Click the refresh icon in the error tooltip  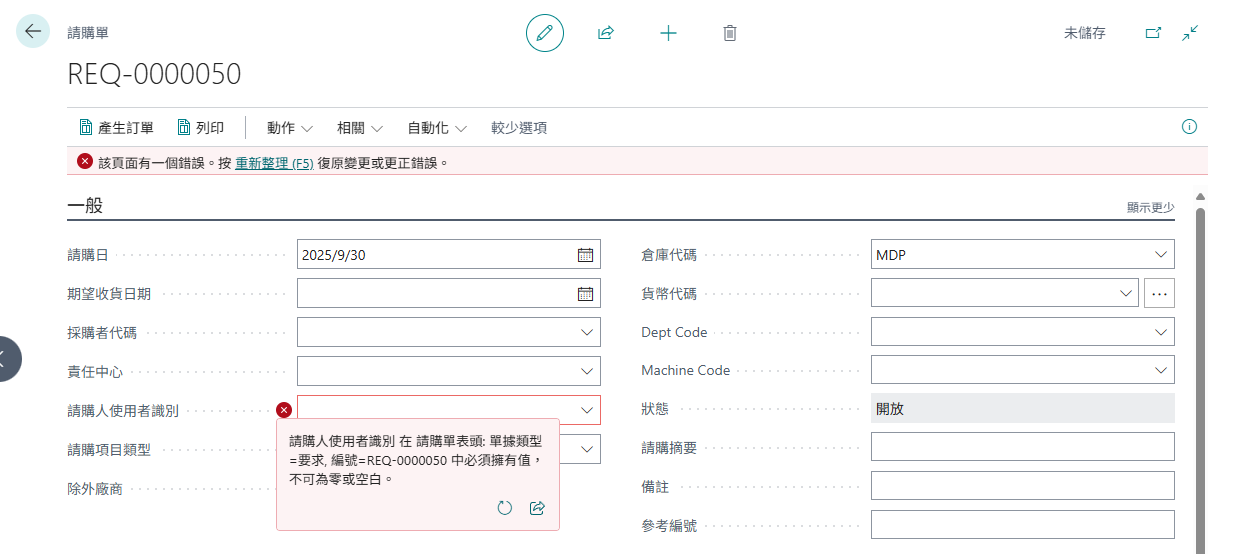click(505, 508)
